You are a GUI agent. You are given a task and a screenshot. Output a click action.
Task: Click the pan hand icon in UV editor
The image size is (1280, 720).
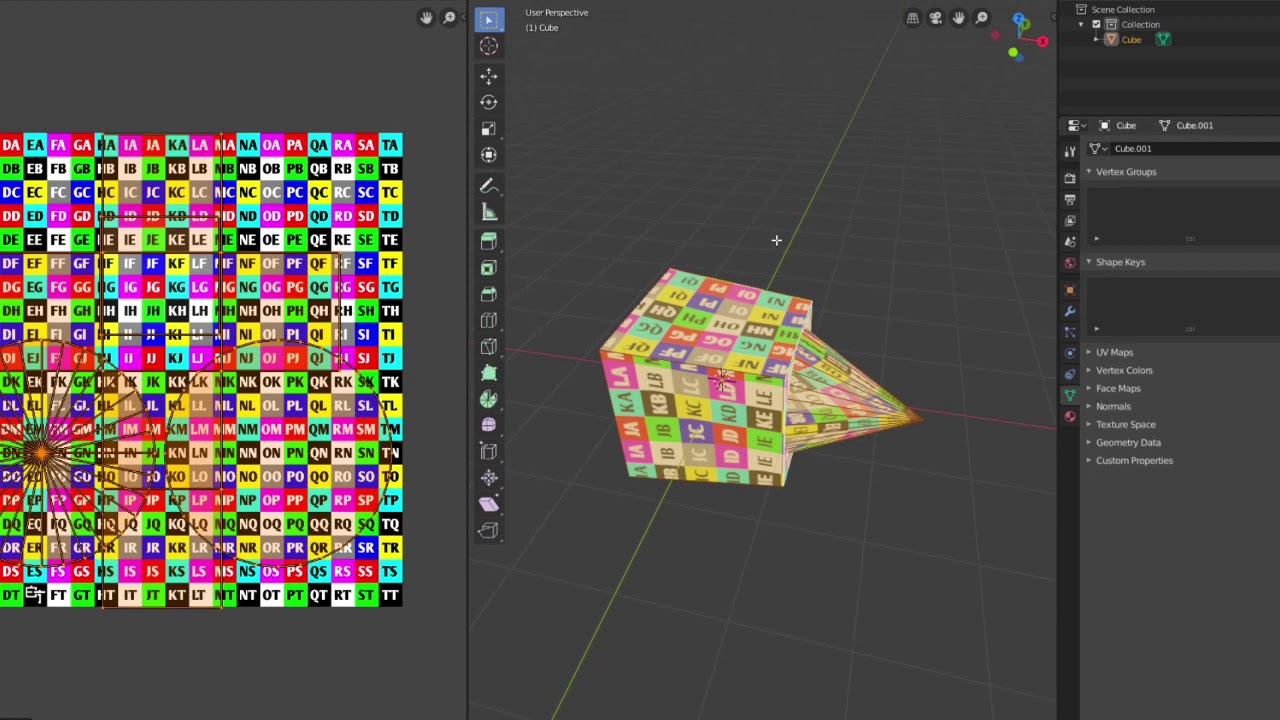427,18
